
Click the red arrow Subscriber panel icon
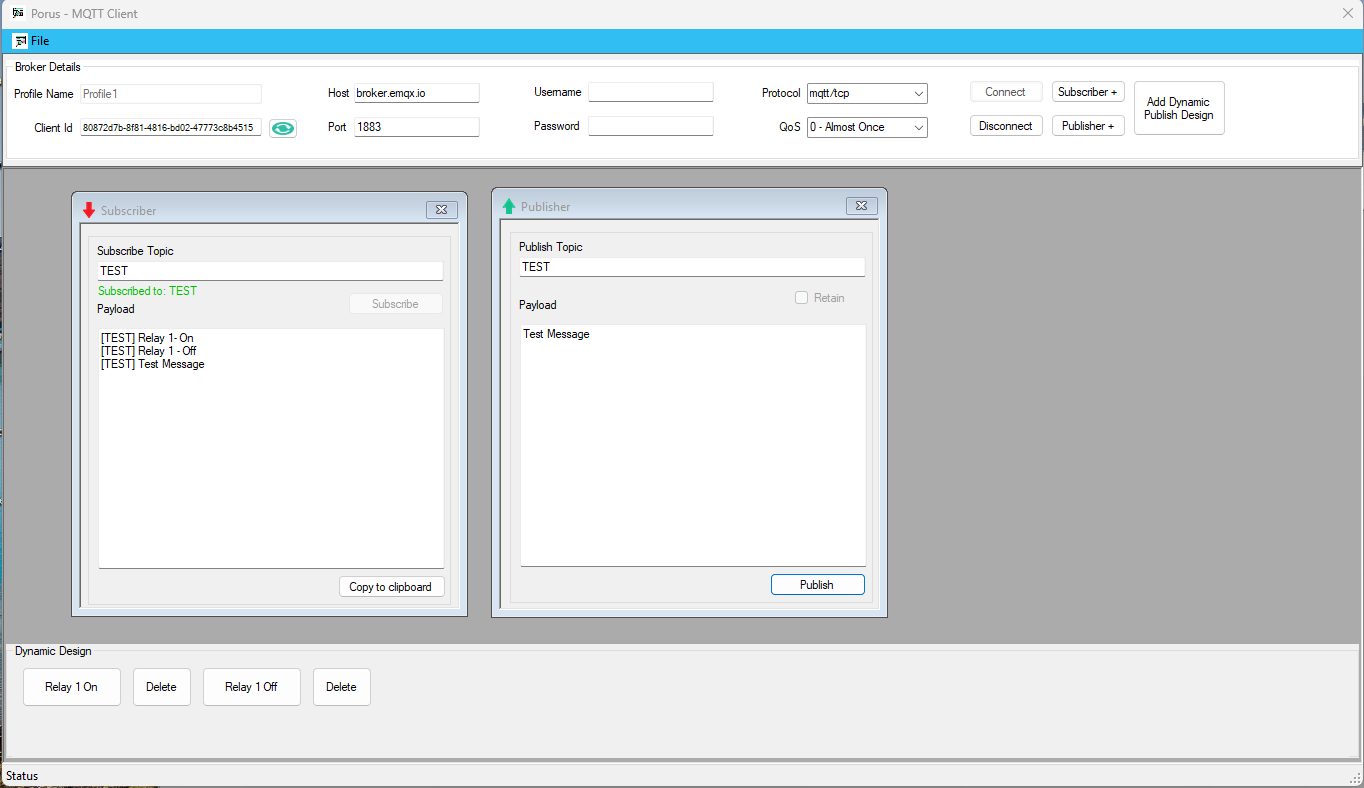pos(89,210)
